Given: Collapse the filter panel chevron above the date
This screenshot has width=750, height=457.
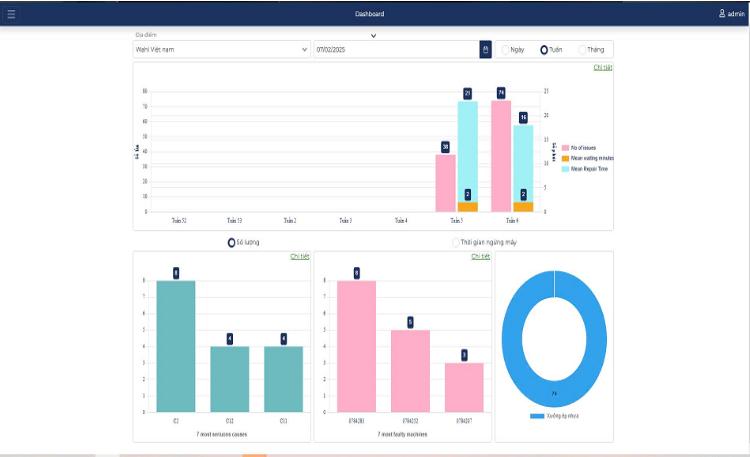Looking at the screenshot, I should click(x=374, y=35).
